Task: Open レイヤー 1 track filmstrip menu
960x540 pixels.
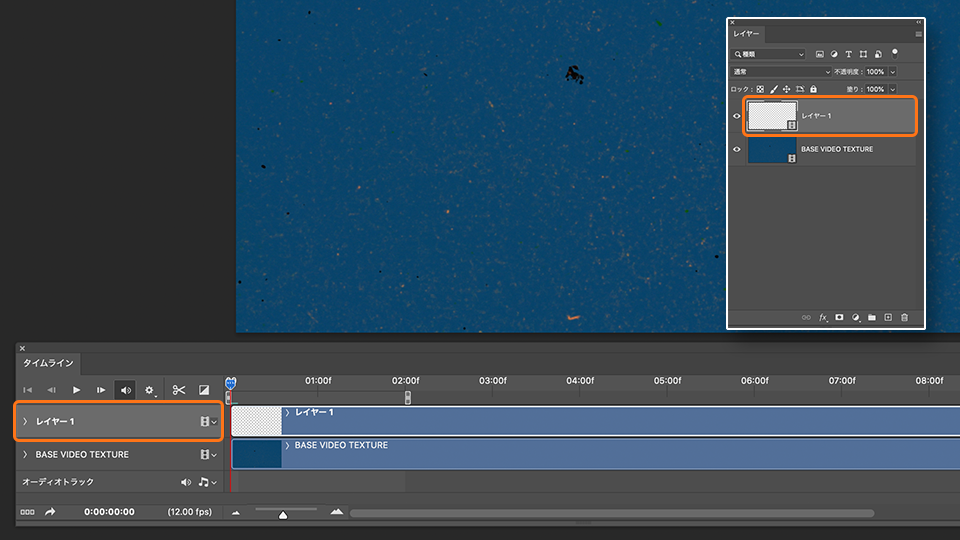Action: click(208, 421)
